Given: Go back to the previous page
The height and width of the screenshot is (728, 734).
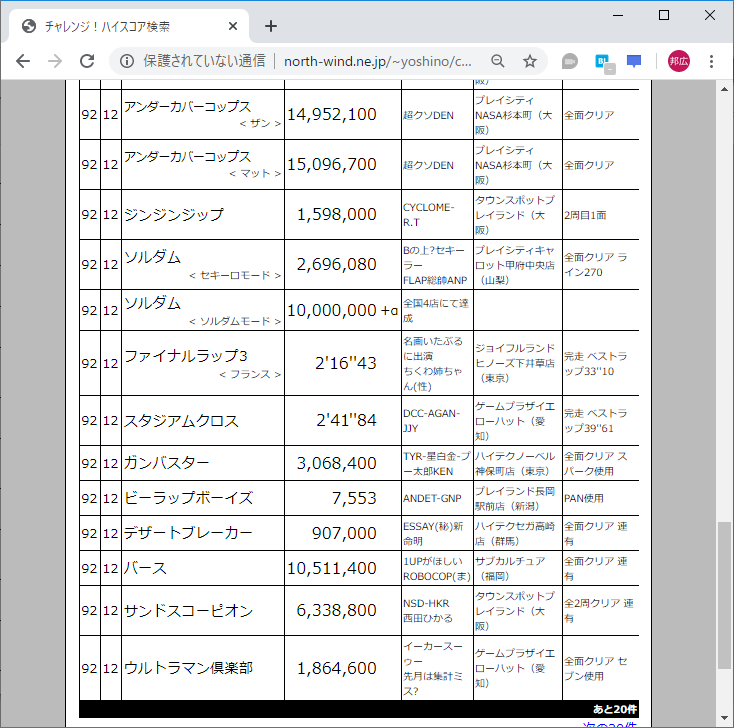Looking at the screenshot, I should click(x=22, y=61).
